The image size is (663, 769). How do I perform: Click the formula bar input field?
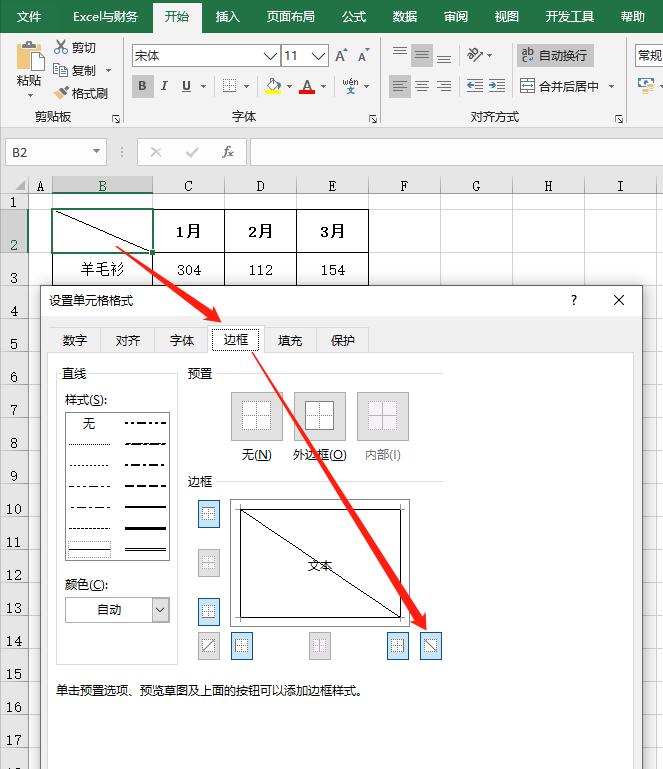click(456, 152)
